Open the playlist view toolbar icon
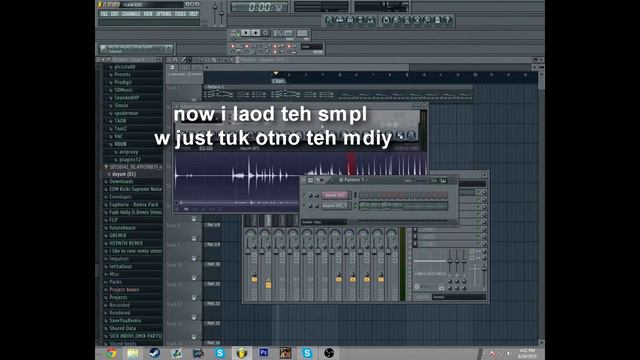 [329, 20]
